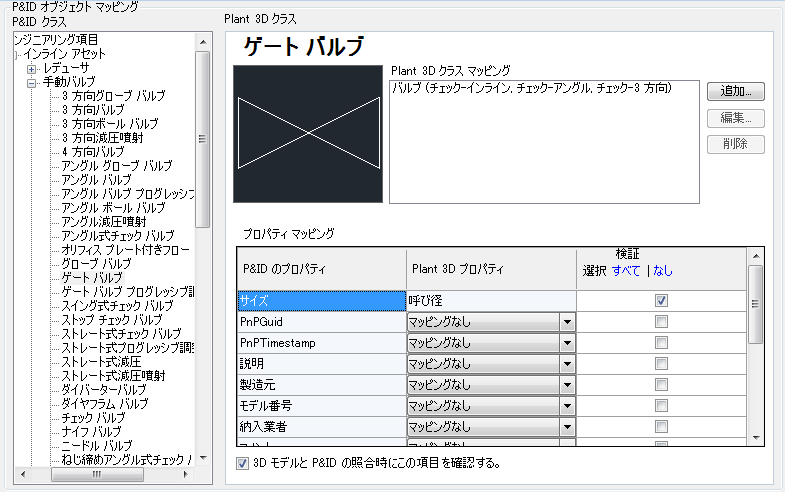This screenshot has width=785, height=492.
Task: Toggle validation checkbox for 説明 row
Action: click(661, 364)
